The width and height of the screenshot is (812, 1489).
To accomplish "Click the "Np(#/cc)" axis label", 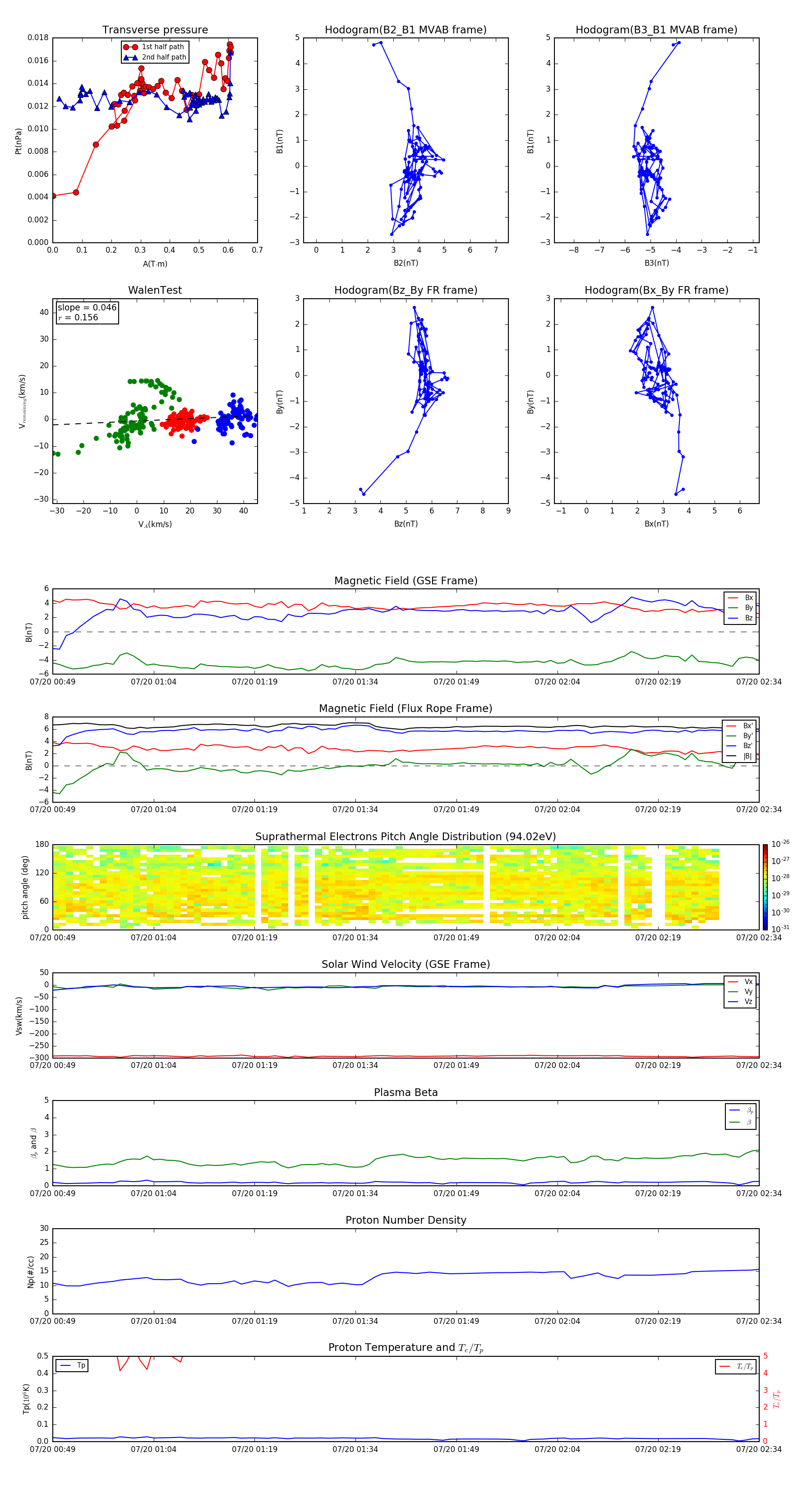I will 31,1272.
